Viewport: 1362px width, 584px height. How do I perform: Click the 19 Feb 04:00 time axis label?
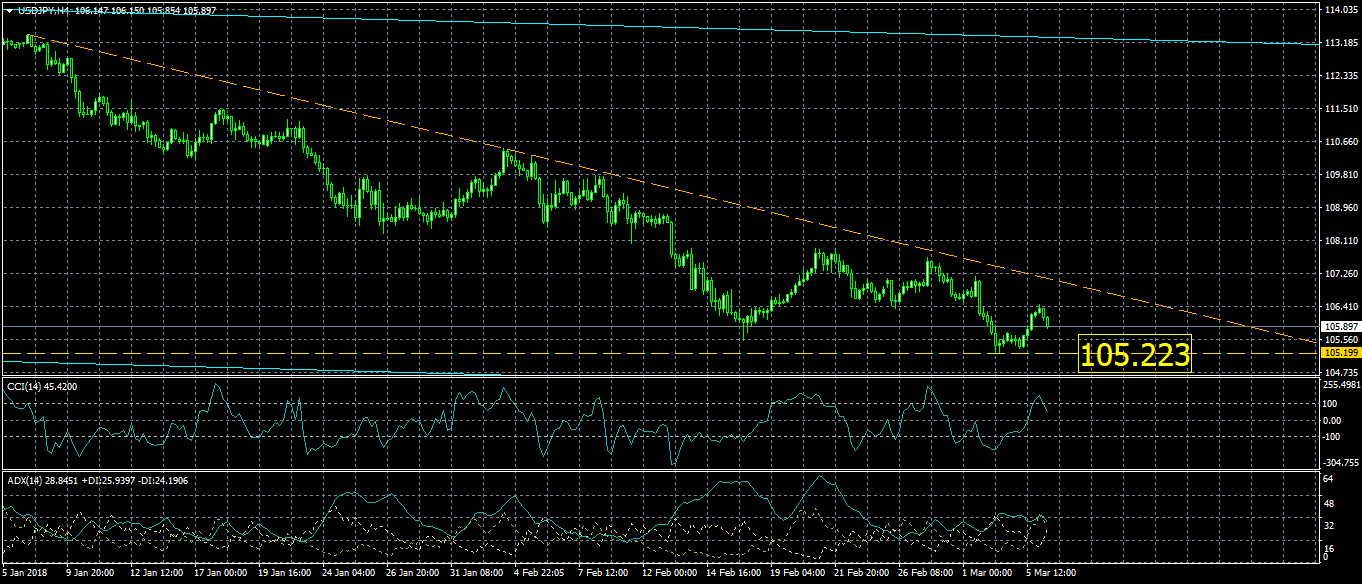[x=800, y=574]
